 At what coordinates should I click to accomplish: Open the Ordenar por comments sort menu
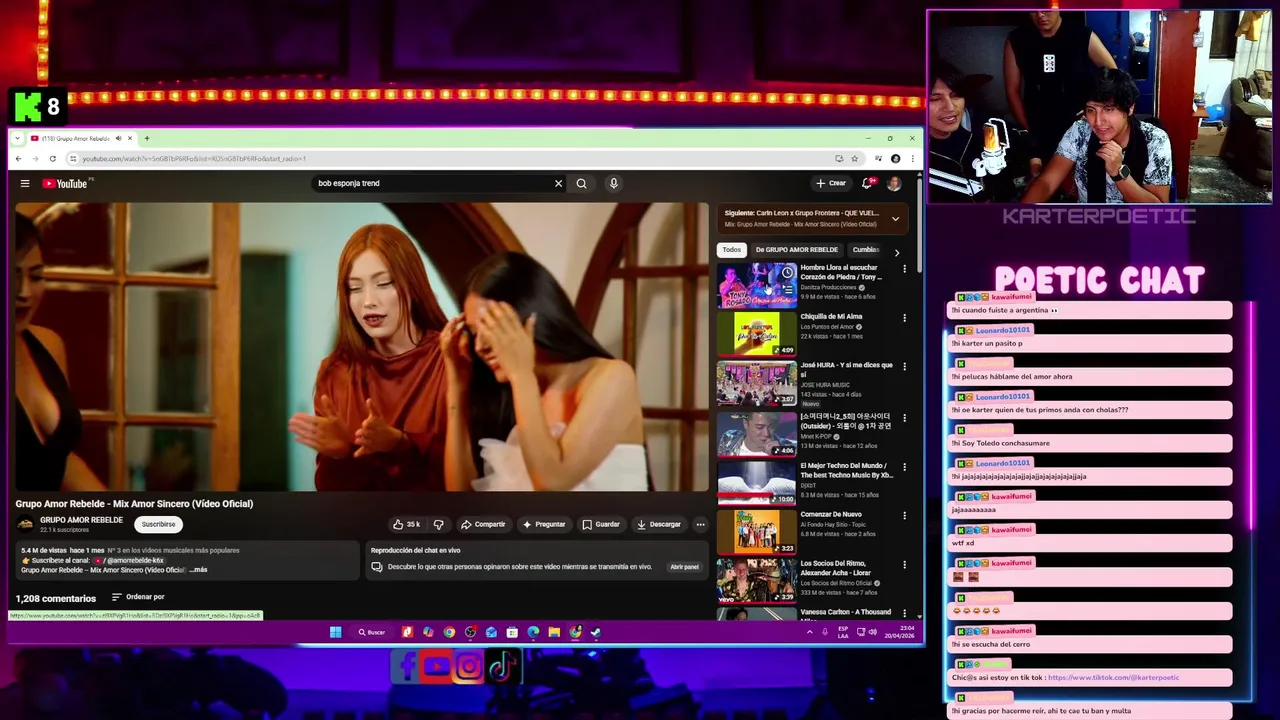[x=138, y=597]
